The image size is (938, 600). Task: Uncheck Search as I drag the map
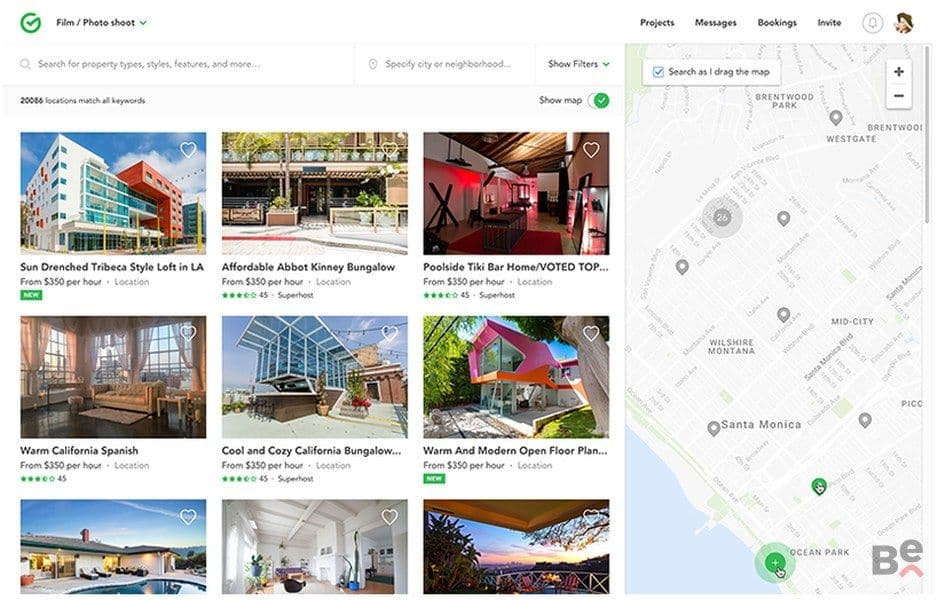coord(658,72)
